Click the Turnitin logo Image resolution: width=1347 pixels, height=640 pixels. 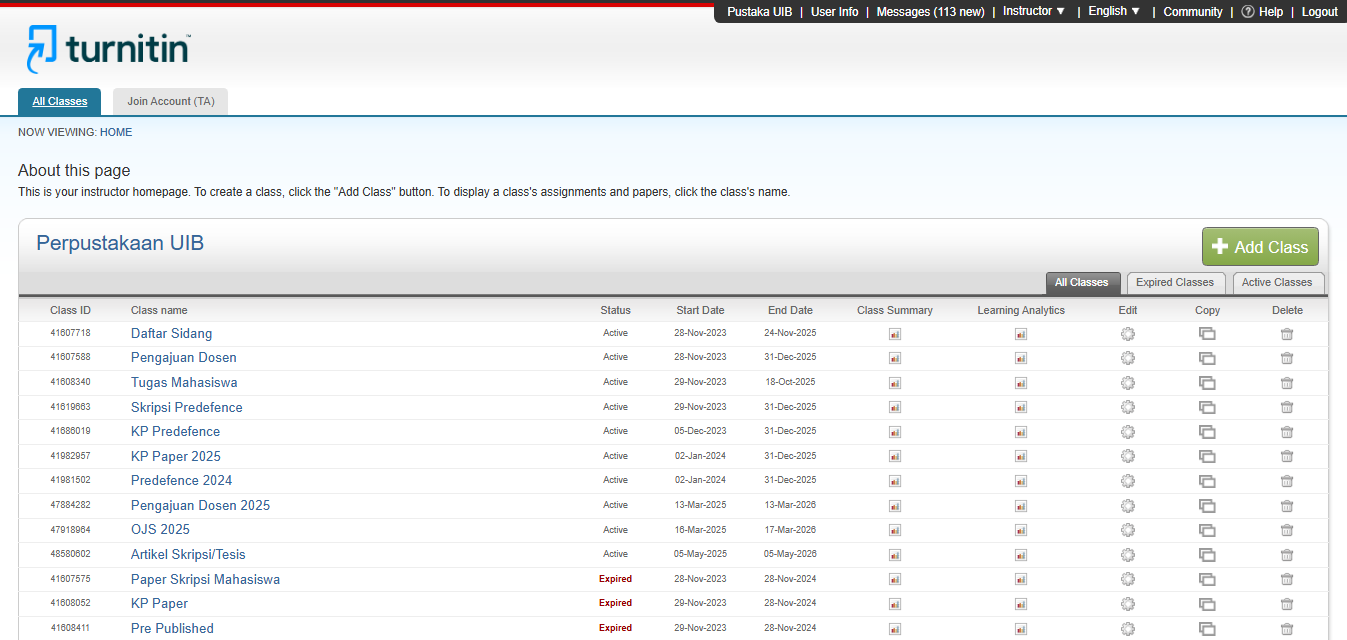tap(108, 49)
